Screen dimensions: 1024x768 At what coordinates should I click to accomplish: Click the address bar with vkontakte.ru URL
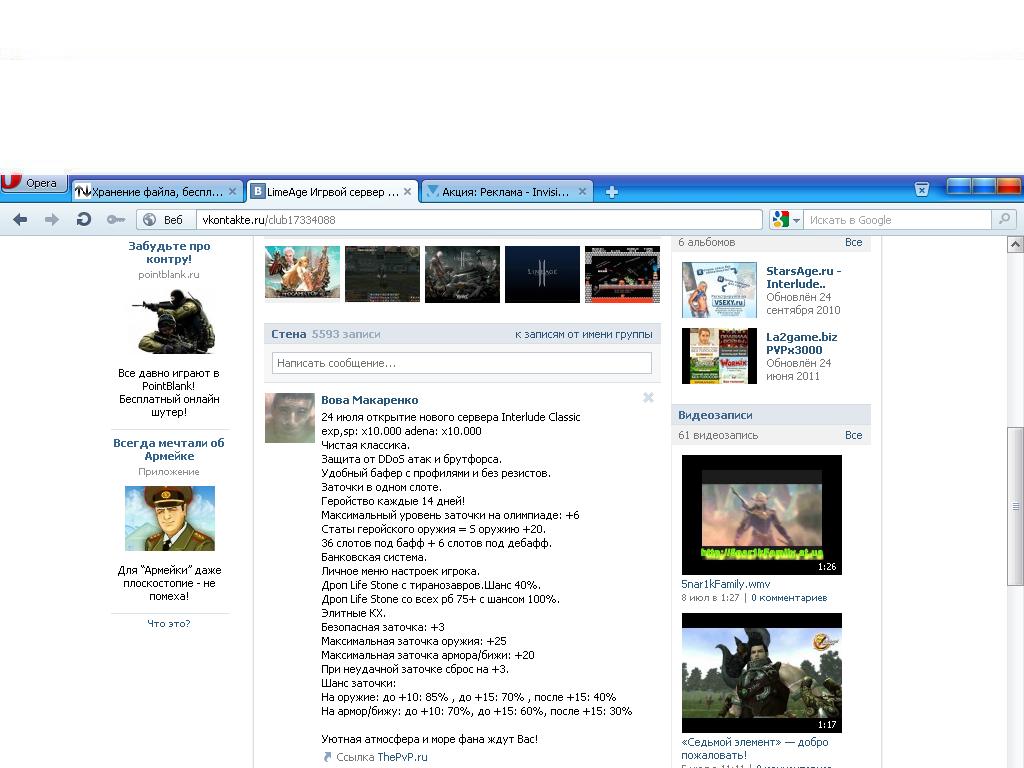[479, 219]
